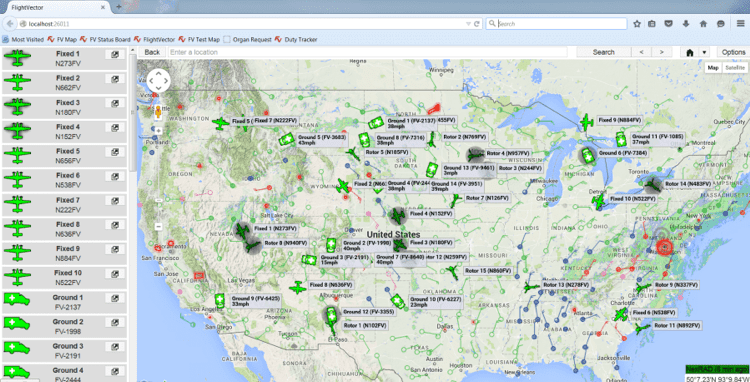The width and height of the screenshot is (750, 382).
Task: Click the Fixed 9 N884FV plane on map
Action: pyautogui.click(x=587, y=122)
